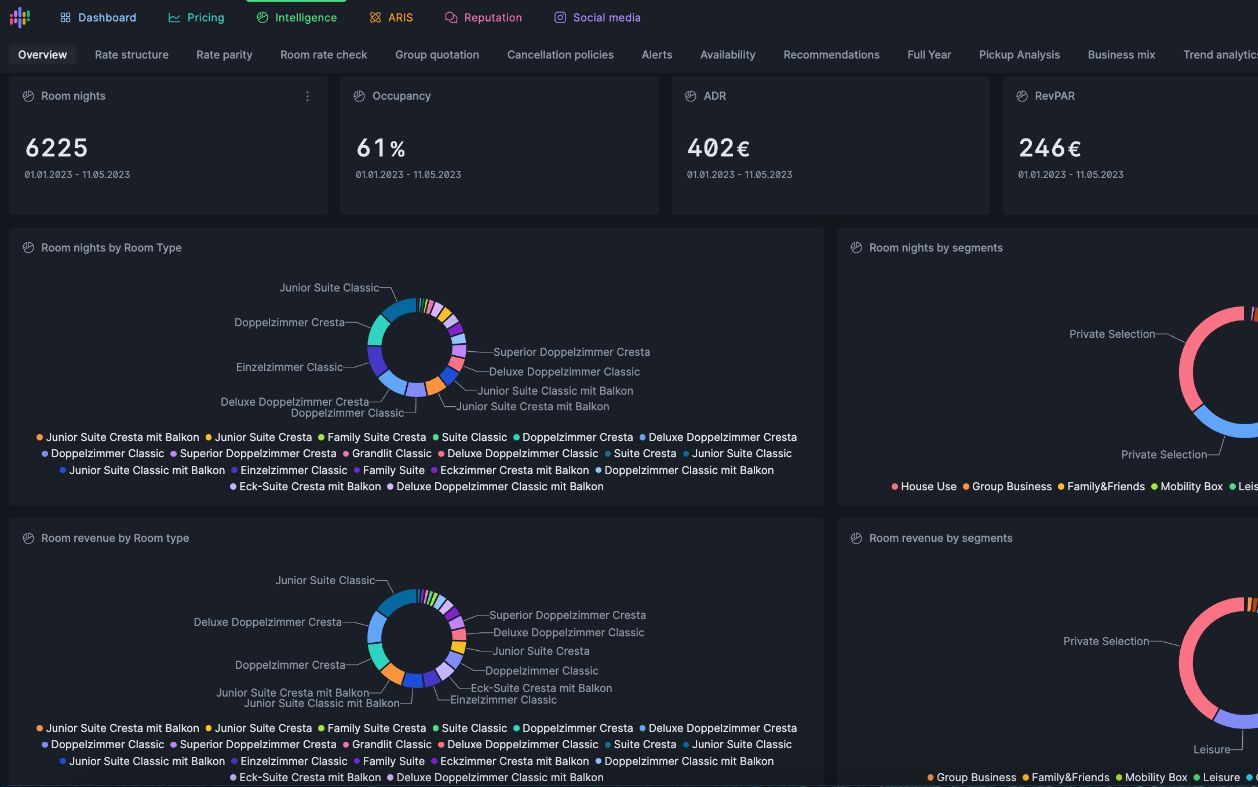Click the RevPAR card icon
Screen dimensions: 1258x787
coord(1022,96)
